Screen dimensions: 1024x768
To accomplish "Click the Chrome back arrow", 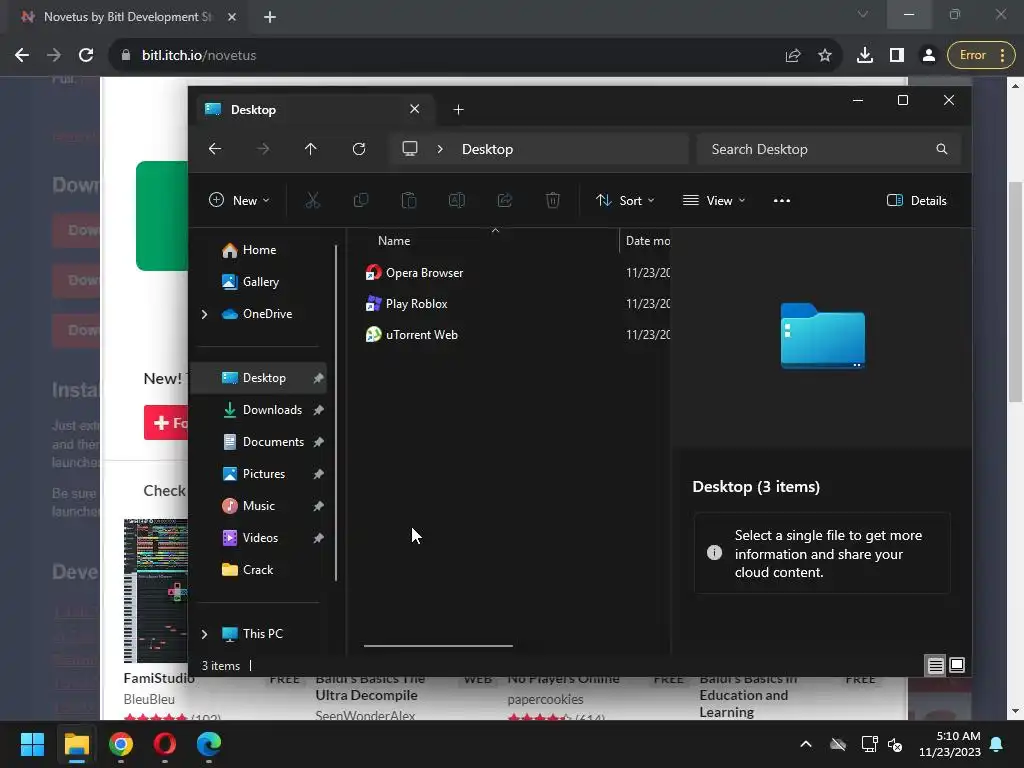I will coord(22,56).
